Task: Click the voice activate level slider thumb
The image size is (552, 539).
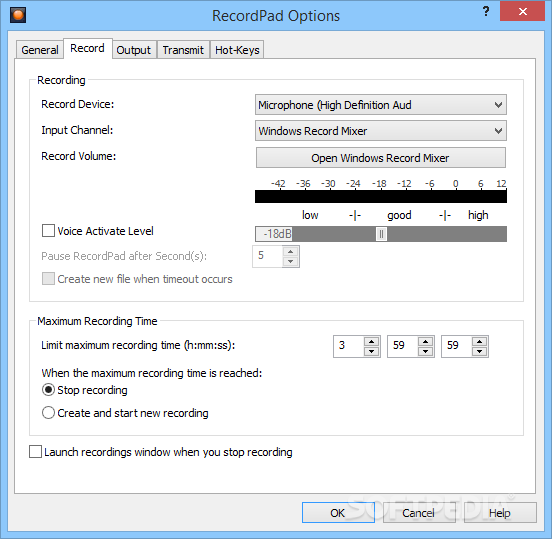Action: click(381, 234)
